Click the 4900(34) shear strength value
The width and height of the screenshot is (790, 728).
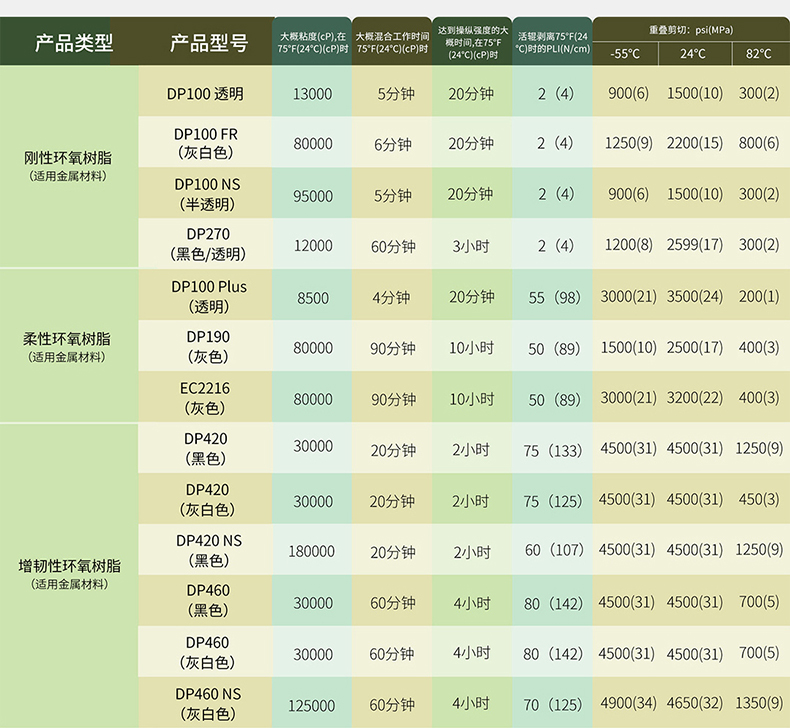point(627,704)
